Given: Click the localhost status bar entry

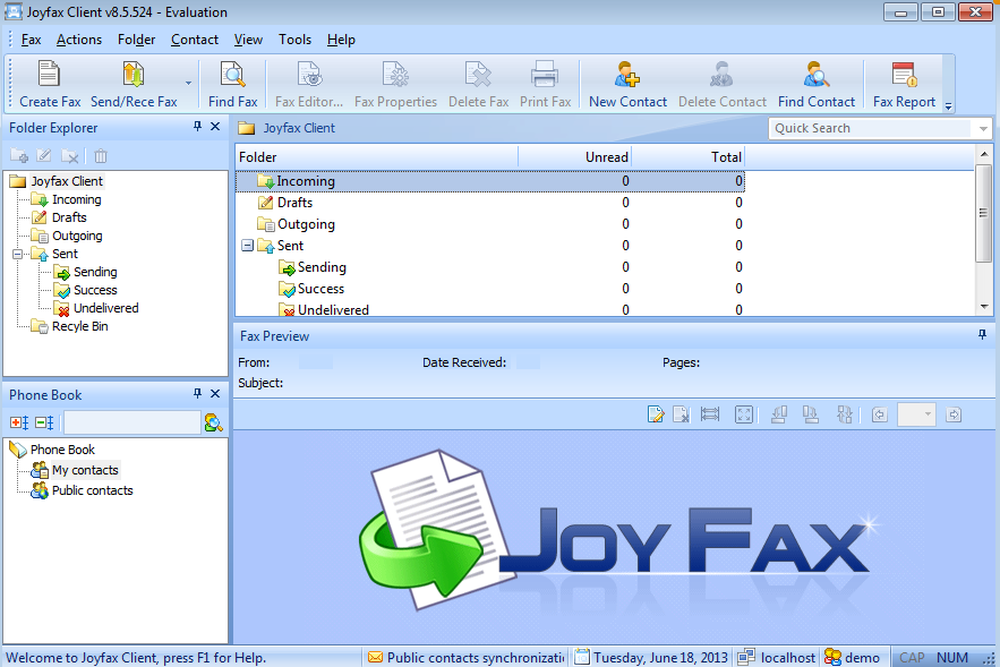Looking at the screenshot, I should 785,657.
